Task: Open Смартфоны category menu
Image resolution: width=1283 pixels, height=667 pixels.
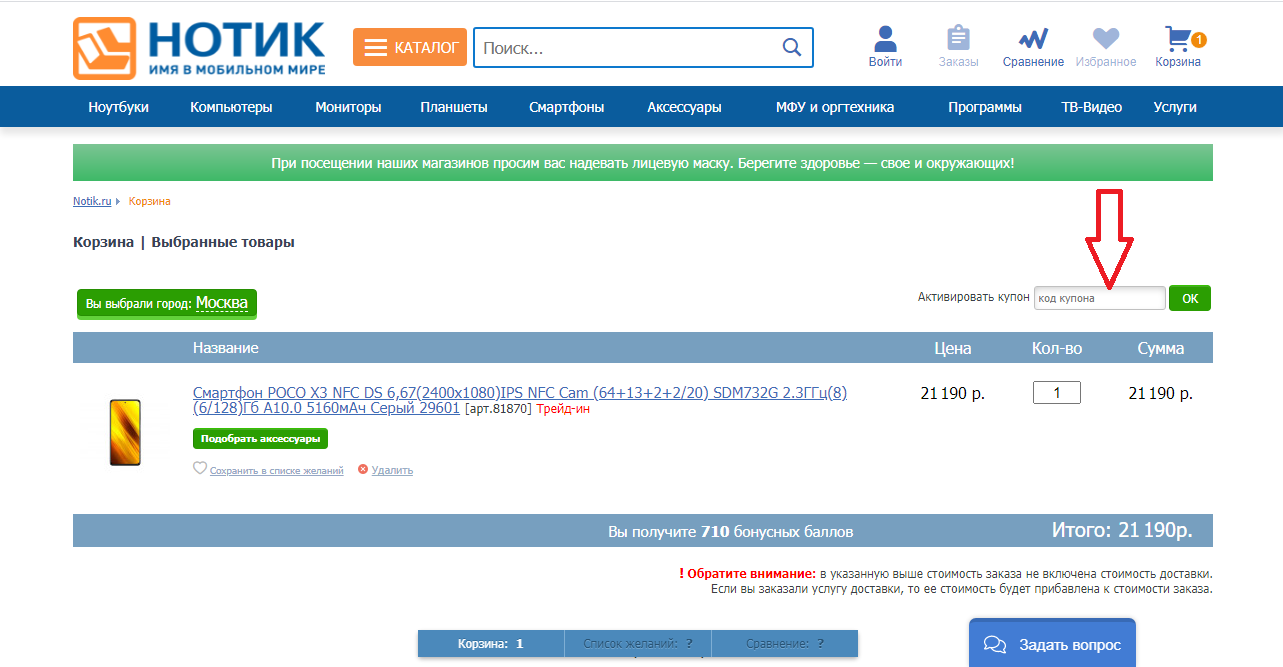Action: (567, 107)
